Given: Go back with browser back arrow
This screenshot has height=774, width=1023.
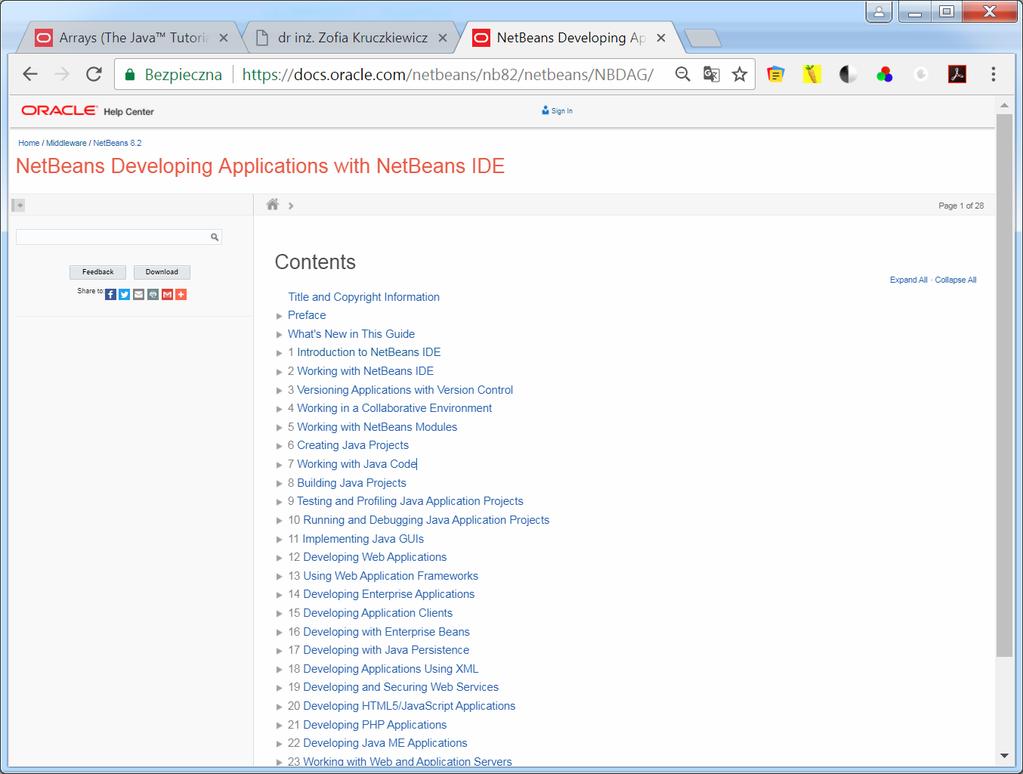Looking at the screenshot, I should pos(30,74).
